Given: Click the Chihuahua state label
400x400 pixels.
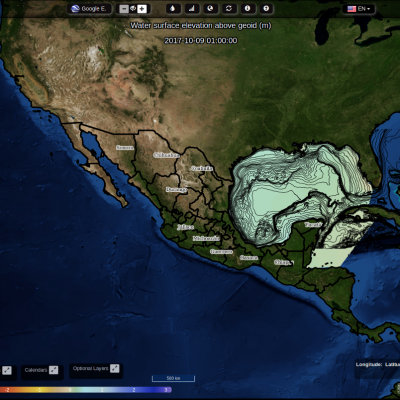Looking at the screenshot, I should click(166, 155).
